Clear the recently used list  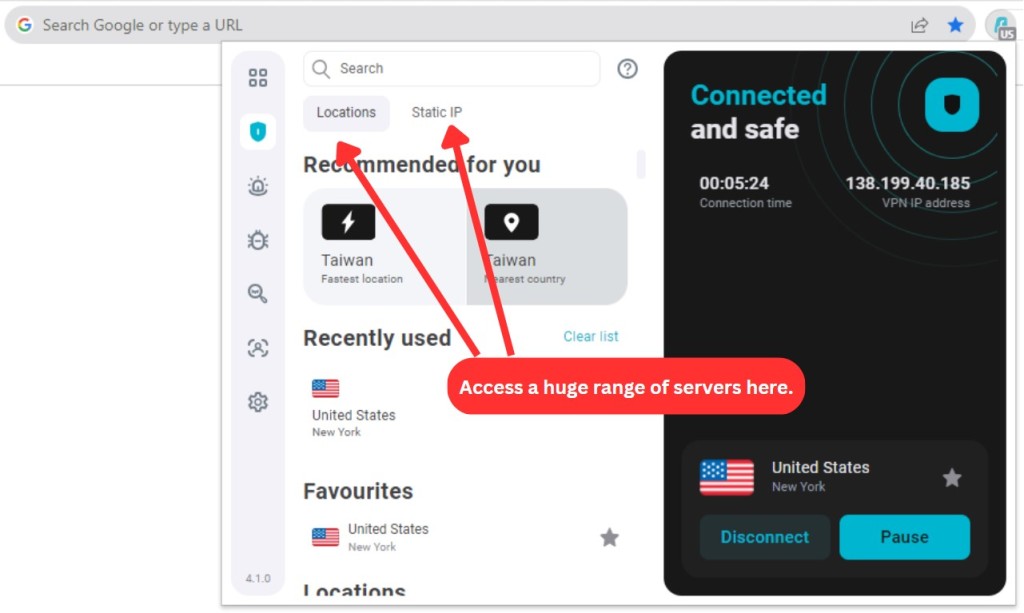click(590, 336)
